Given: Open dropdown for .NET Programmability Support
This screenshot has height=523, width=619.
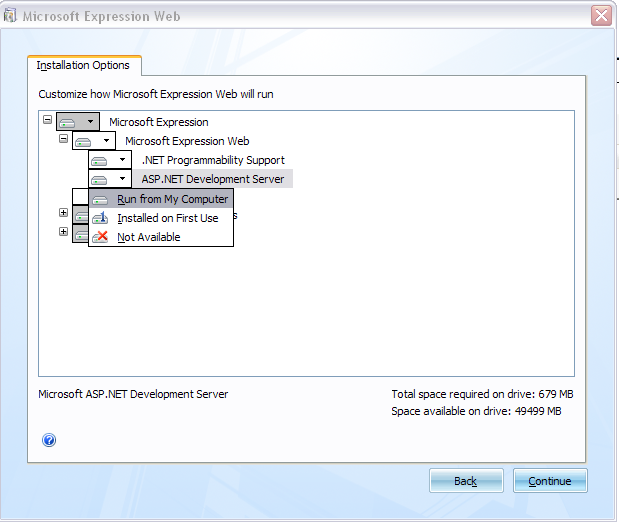Looking at the screenshot, I should 110,160.
